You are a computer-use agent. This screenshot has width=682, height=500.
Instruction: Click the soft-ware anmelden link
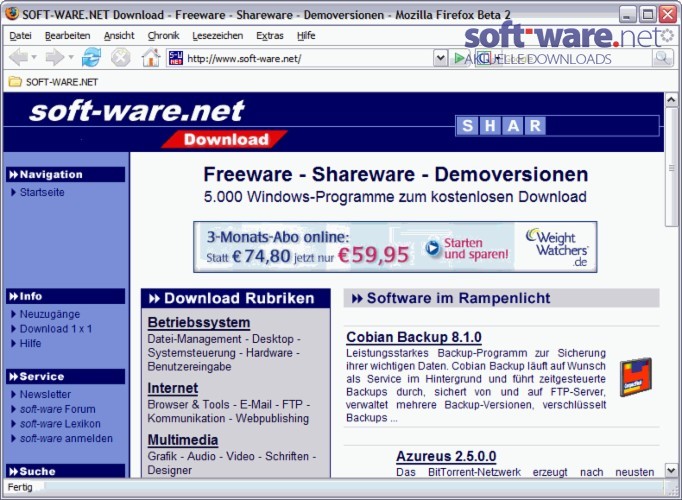point(66,439)
